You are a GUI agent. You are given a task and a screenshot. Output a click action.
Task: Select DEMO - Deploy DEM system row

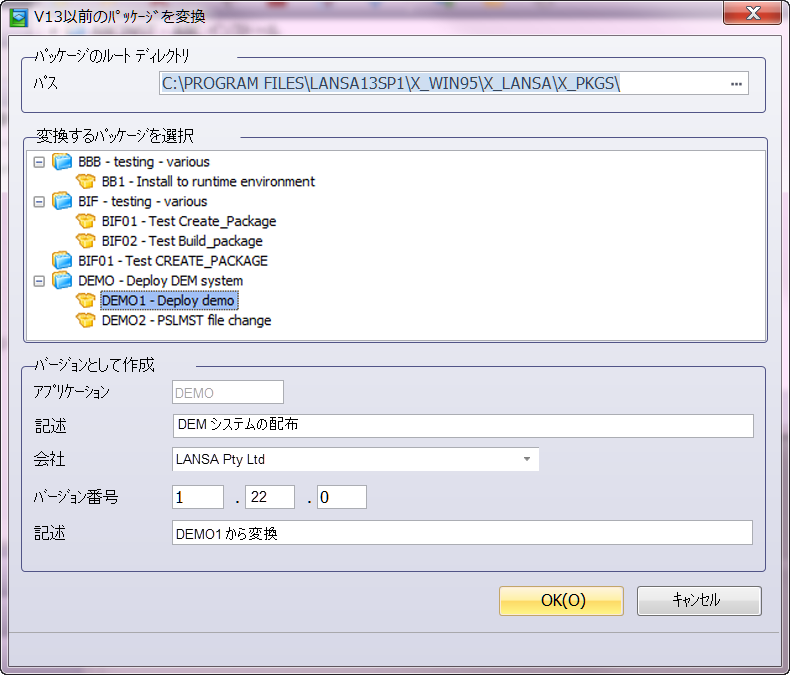[x=160, y=281]
